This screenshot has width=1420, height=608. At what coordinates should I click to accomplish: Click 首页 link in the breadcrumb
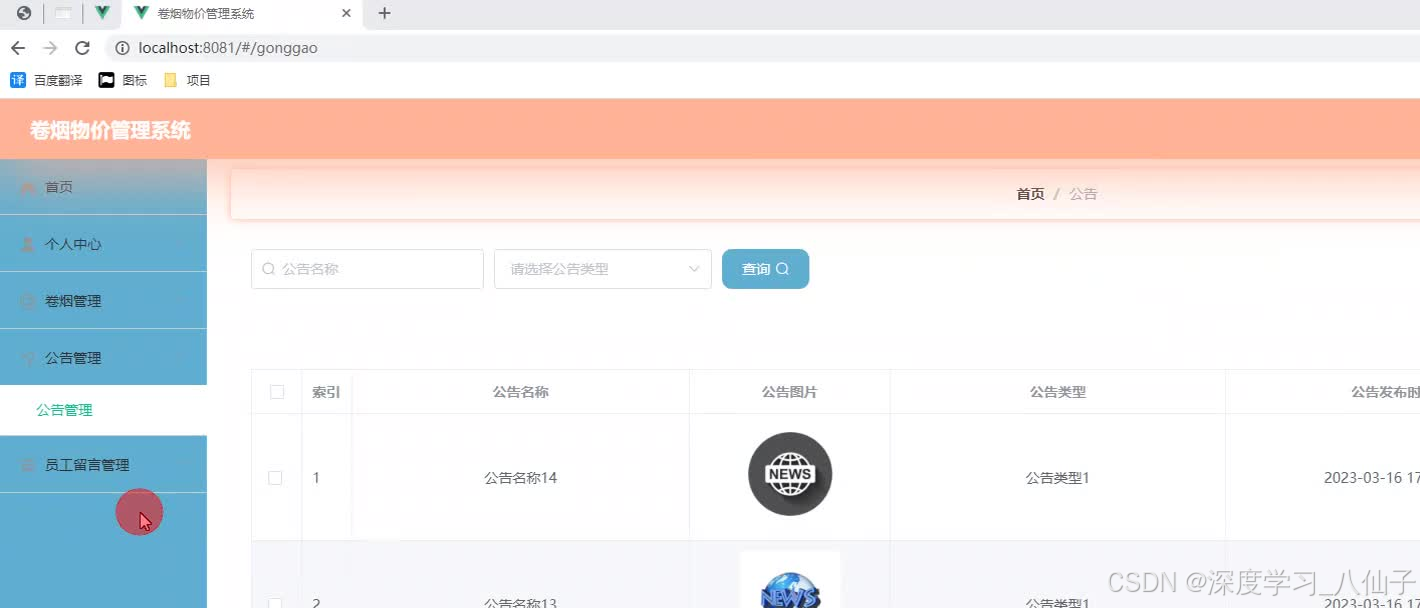[x=1030, y=193]
